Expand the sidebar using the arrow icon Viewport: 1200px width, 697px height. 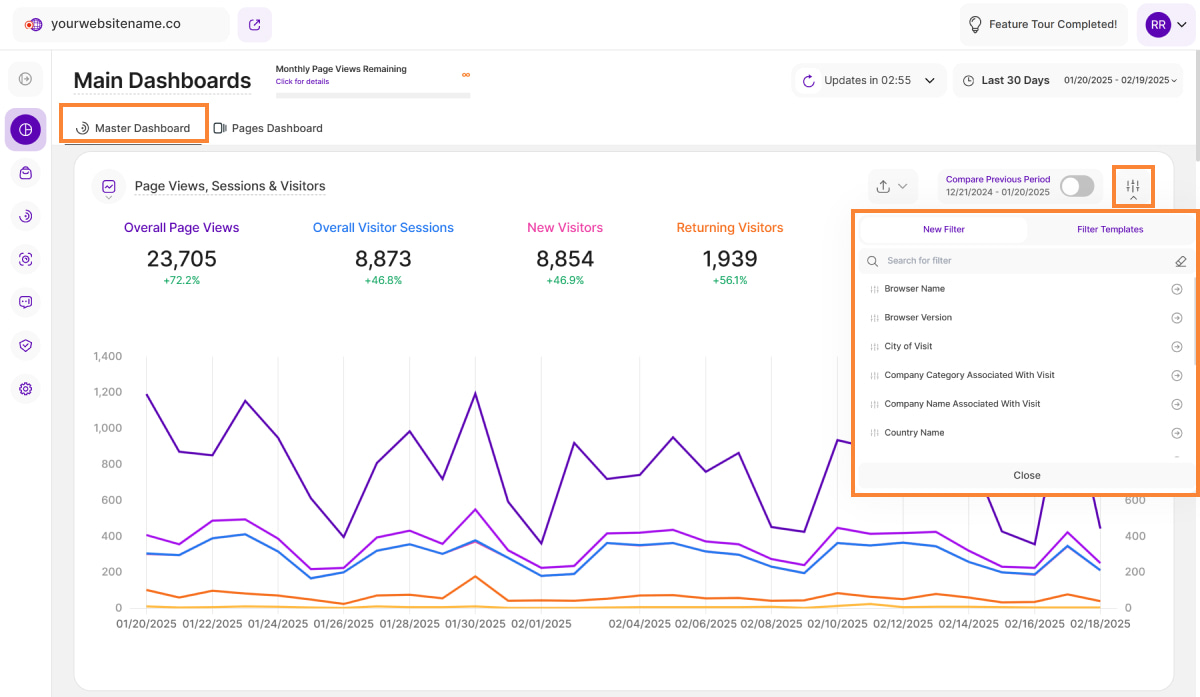pyautogui.click(x=26, y=79)
